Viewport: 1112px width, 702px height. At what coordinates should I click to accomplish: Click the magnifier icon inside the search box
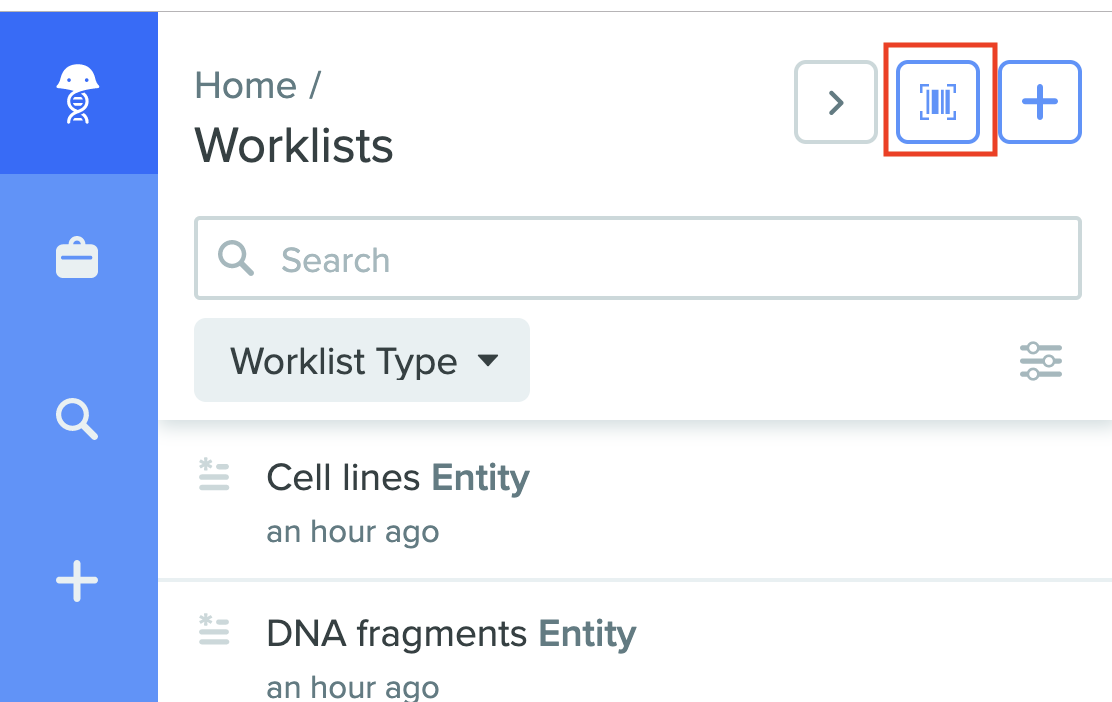(x=235, y=257)
